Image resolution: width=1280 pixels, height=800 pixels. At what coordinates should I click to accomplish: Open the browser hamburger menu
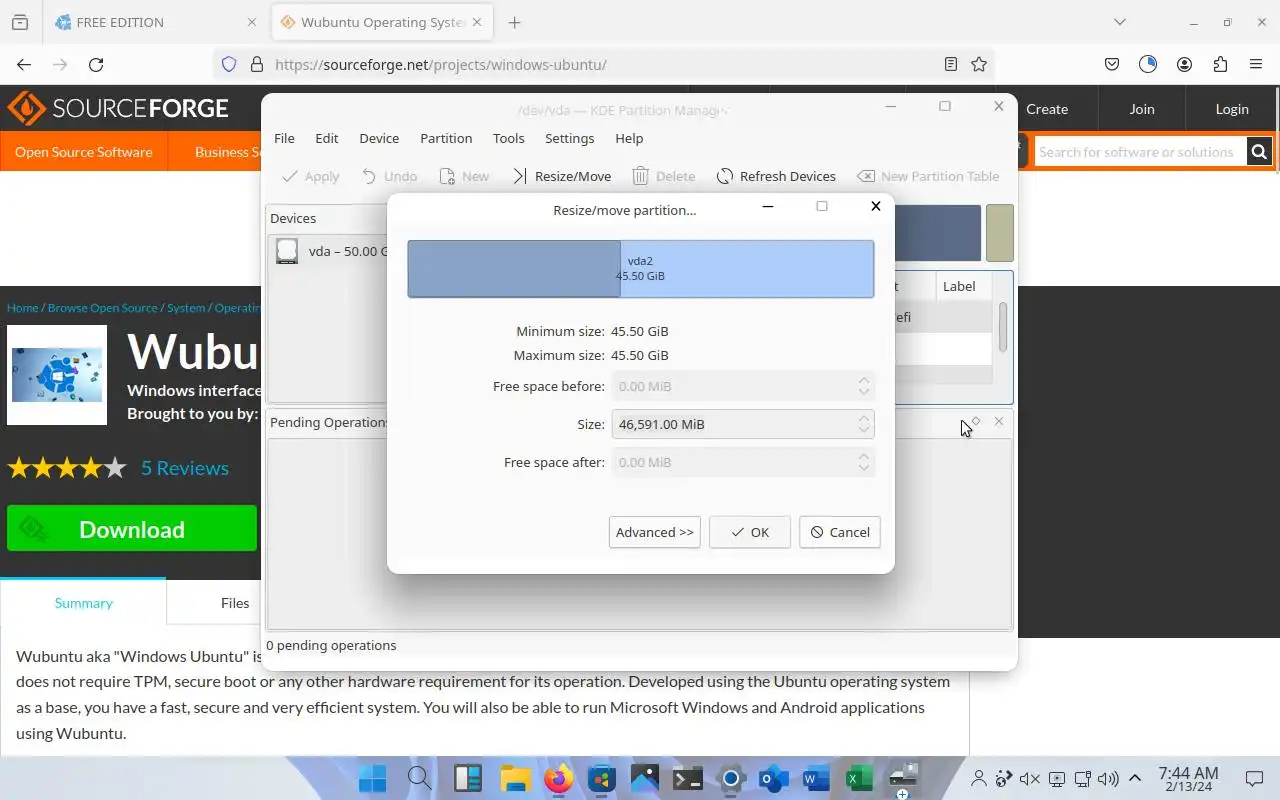coord(1256,64)
